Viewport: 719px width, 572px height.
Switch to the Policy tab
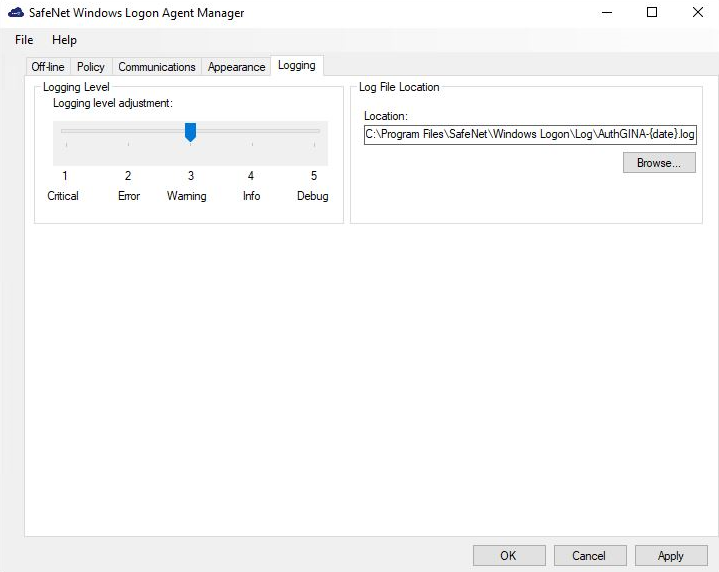pos(91,67)
